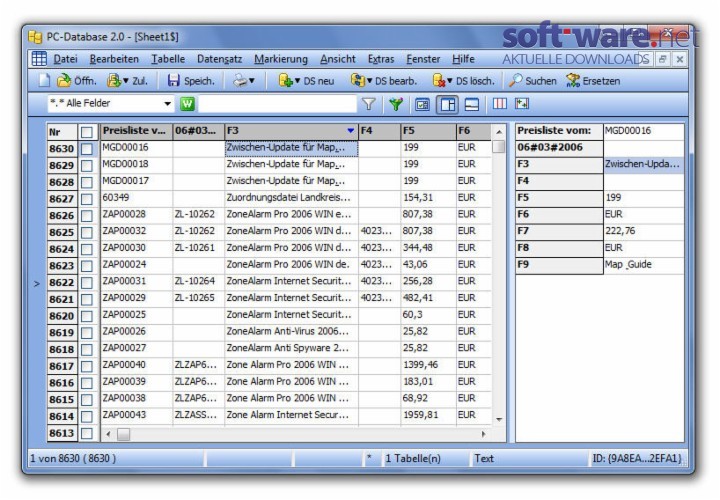
Task: Click the green W search mode icon
Action: pyautogui.click(x=187, y=104)
